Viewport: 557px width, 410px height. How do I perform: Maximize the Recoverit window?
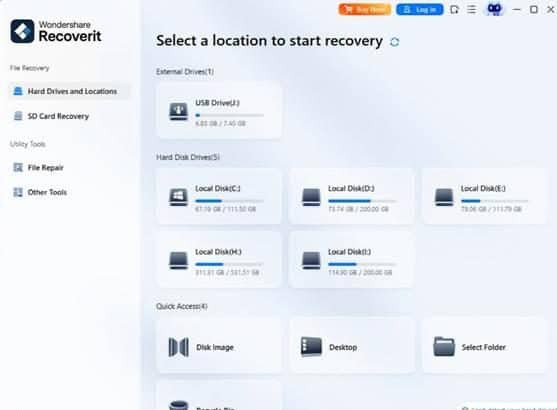click(x=534, y=9)
